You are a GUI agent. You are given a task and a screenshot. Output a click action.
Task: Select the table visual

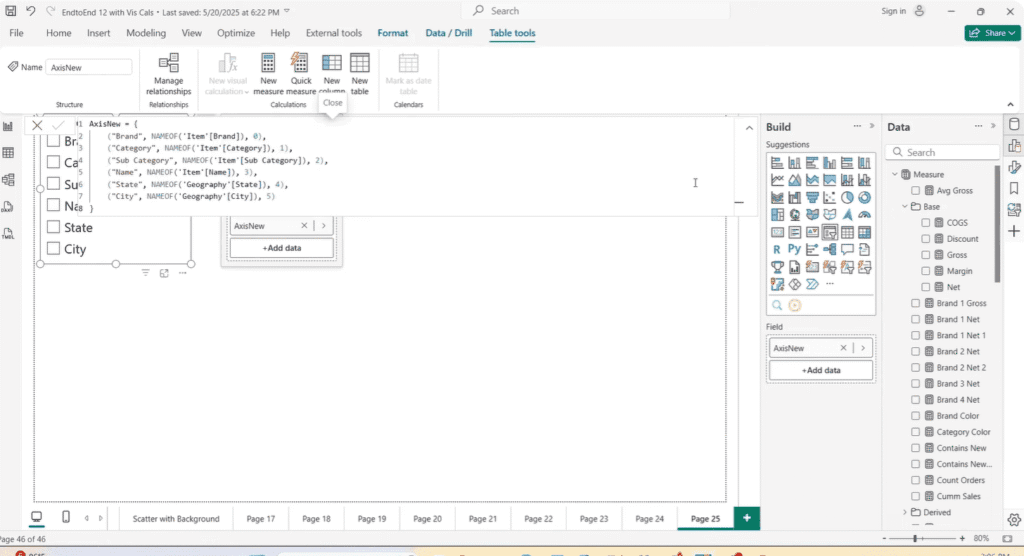847,232
